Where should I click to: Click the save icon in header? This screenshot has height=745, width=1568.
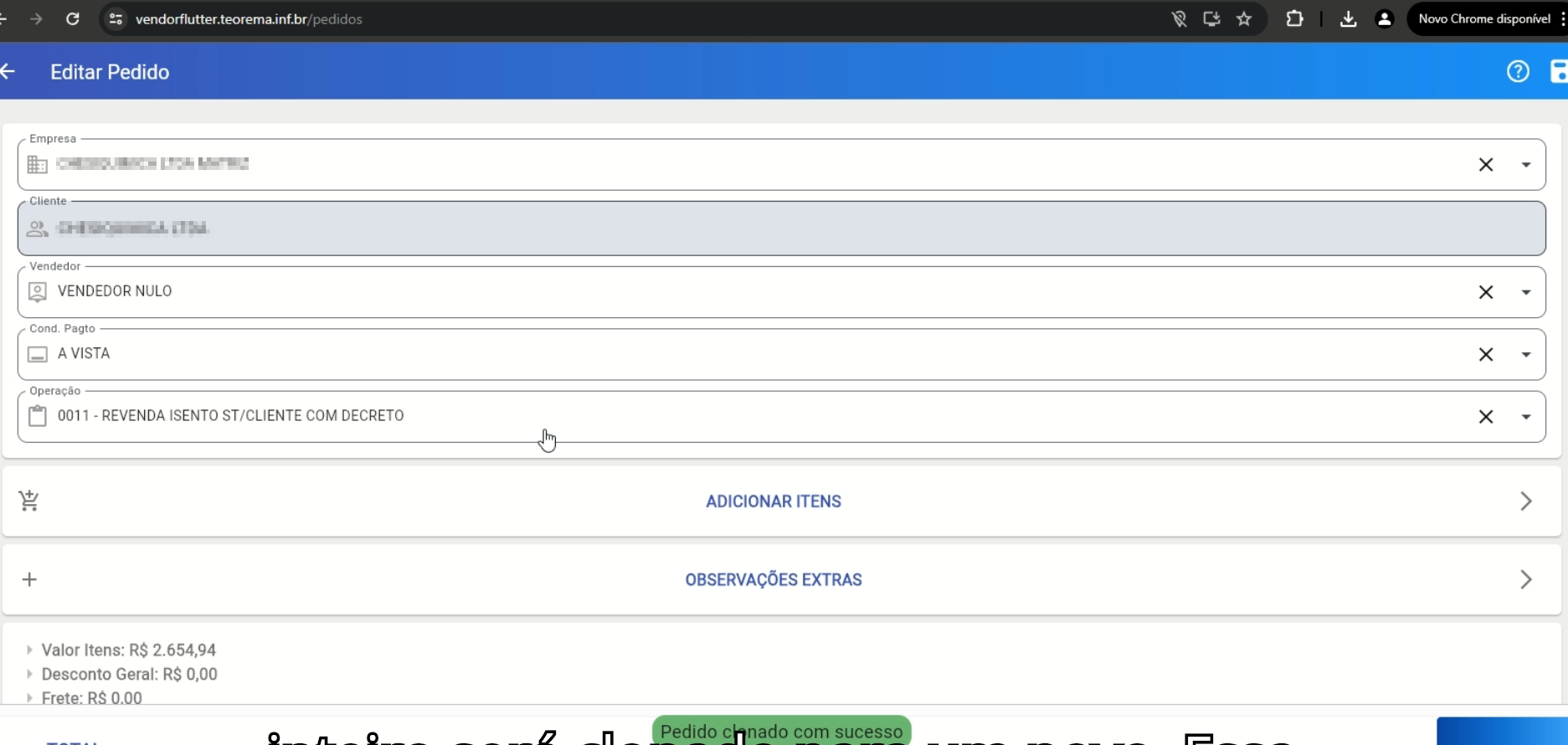pyautogui.click(x=1559, y=72)
